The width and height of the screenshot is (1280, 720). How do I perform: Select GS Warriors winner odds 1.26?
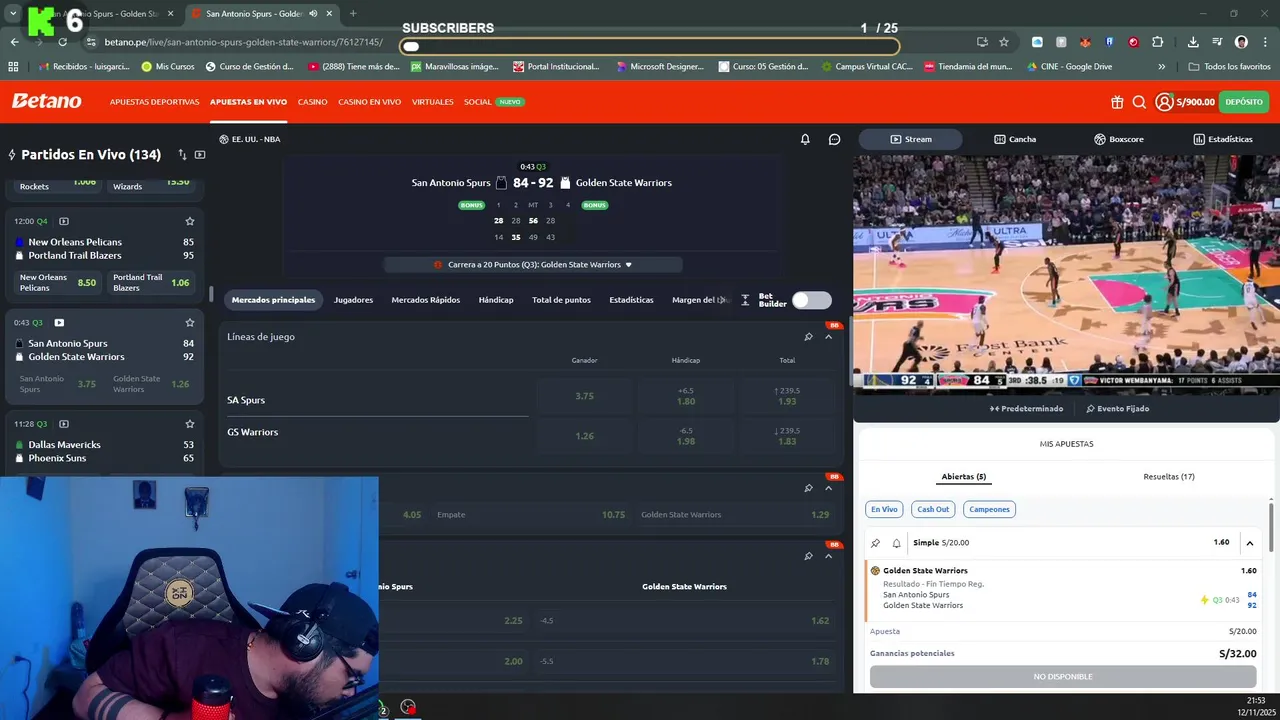(585, 436)
